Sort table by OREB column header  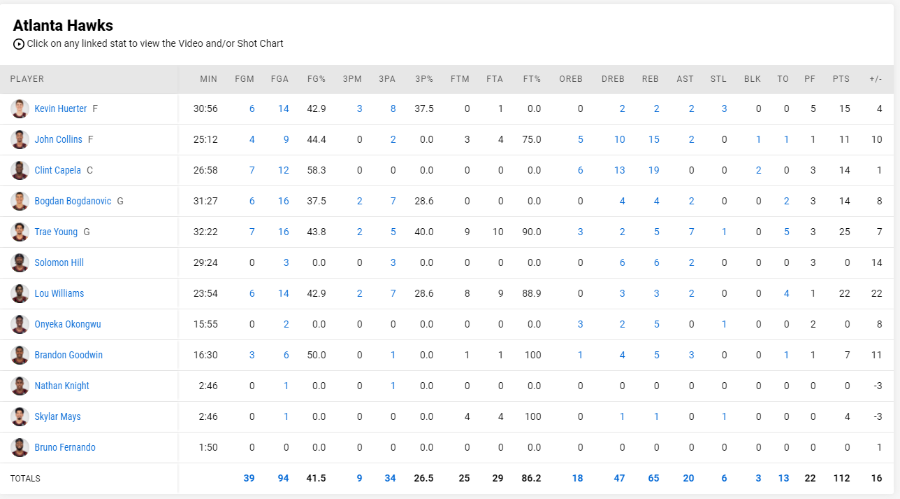click(571, 79)
